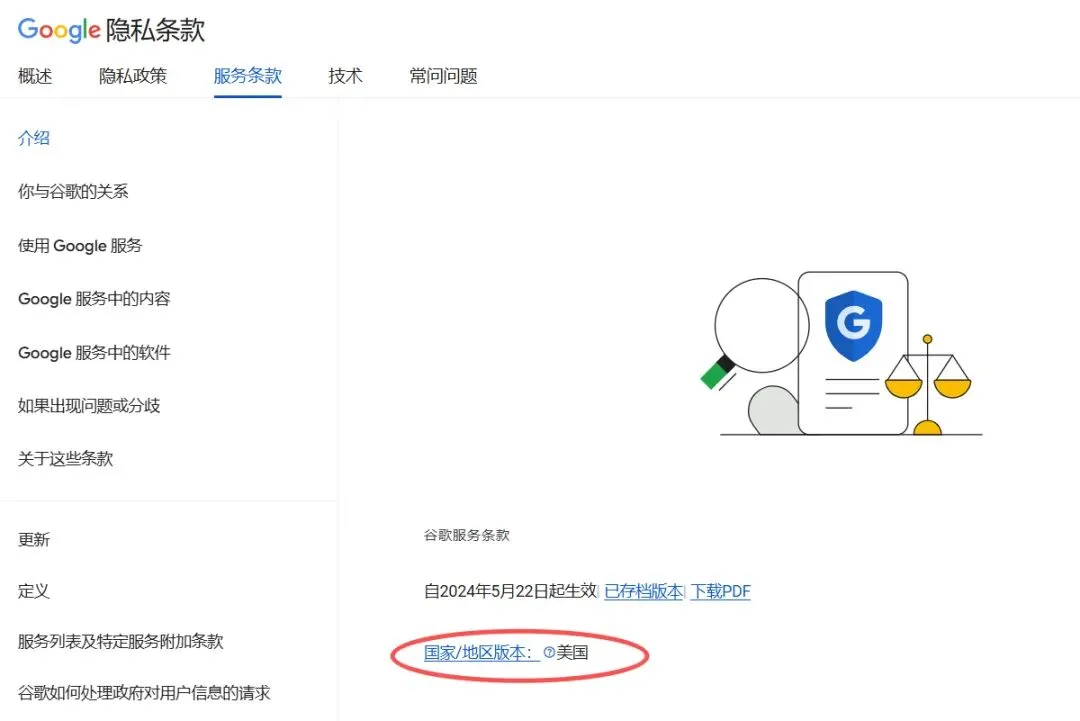
Task: Open 你与谷歌的关系 sidebar item
Action: (73, 191)
